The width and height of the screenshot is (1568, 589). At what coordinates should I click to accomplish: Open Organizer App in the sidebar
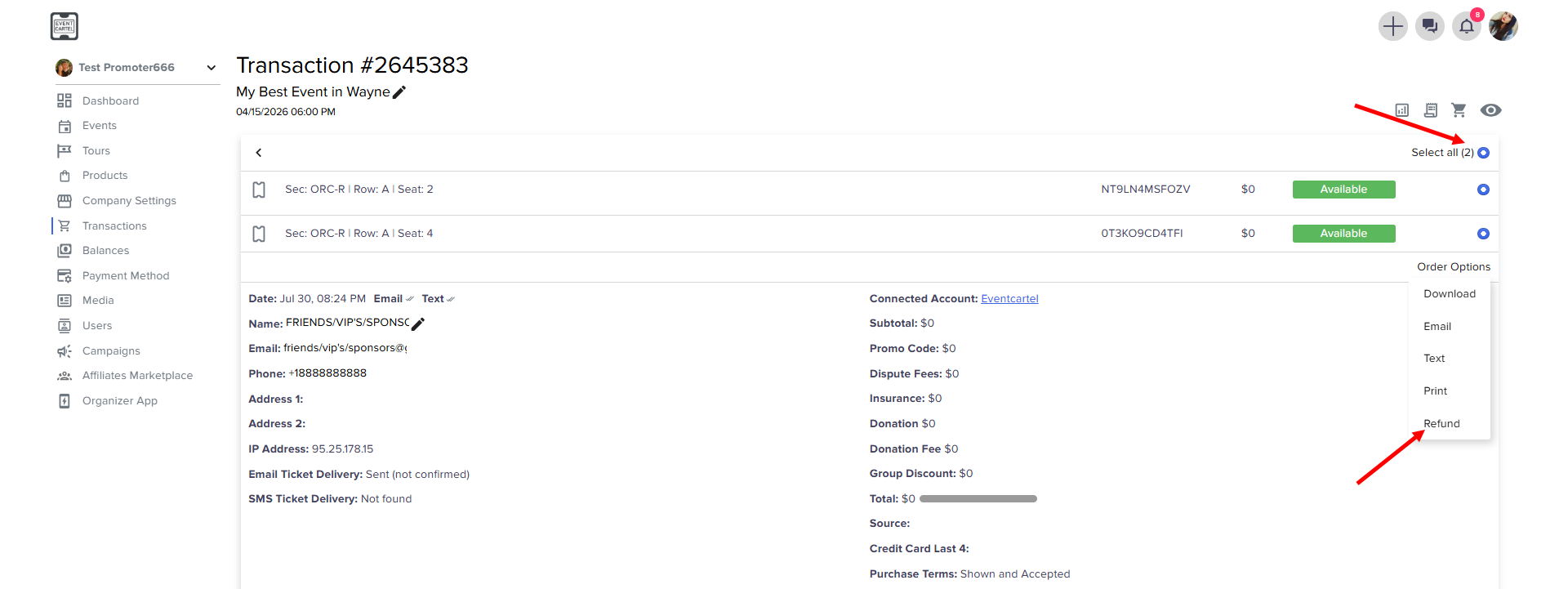tap(119, 401)
